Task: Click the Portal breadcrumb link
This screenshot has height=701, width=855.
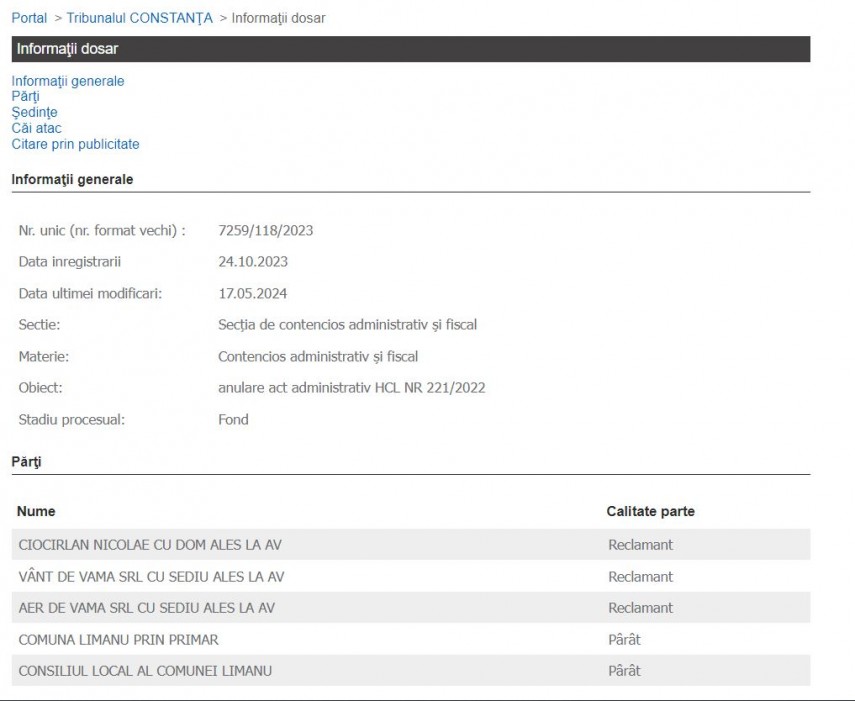Action: coord(29,18)
